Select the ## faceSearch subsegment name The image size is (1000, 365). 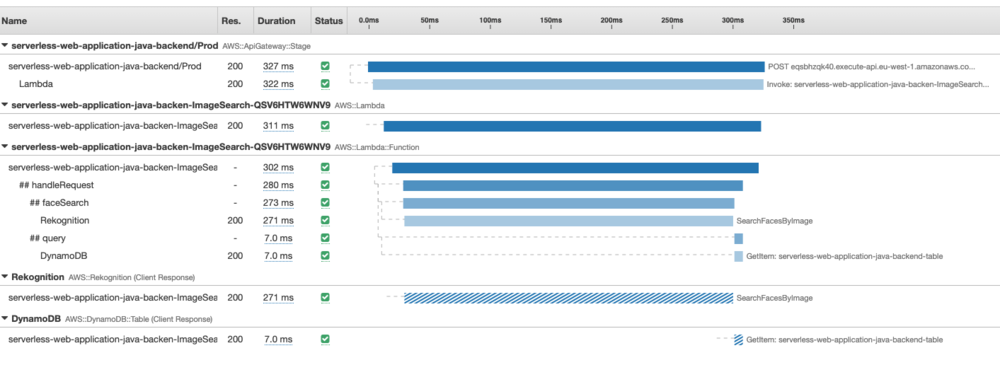pyautogui.click(x=59, y=203)
